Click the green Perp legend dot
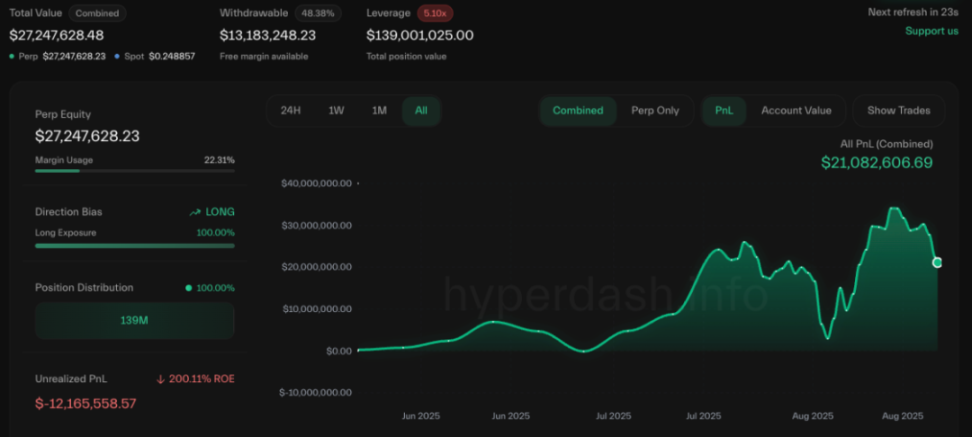The width and height of the screenshot is (972, 437). pos(12,56)
